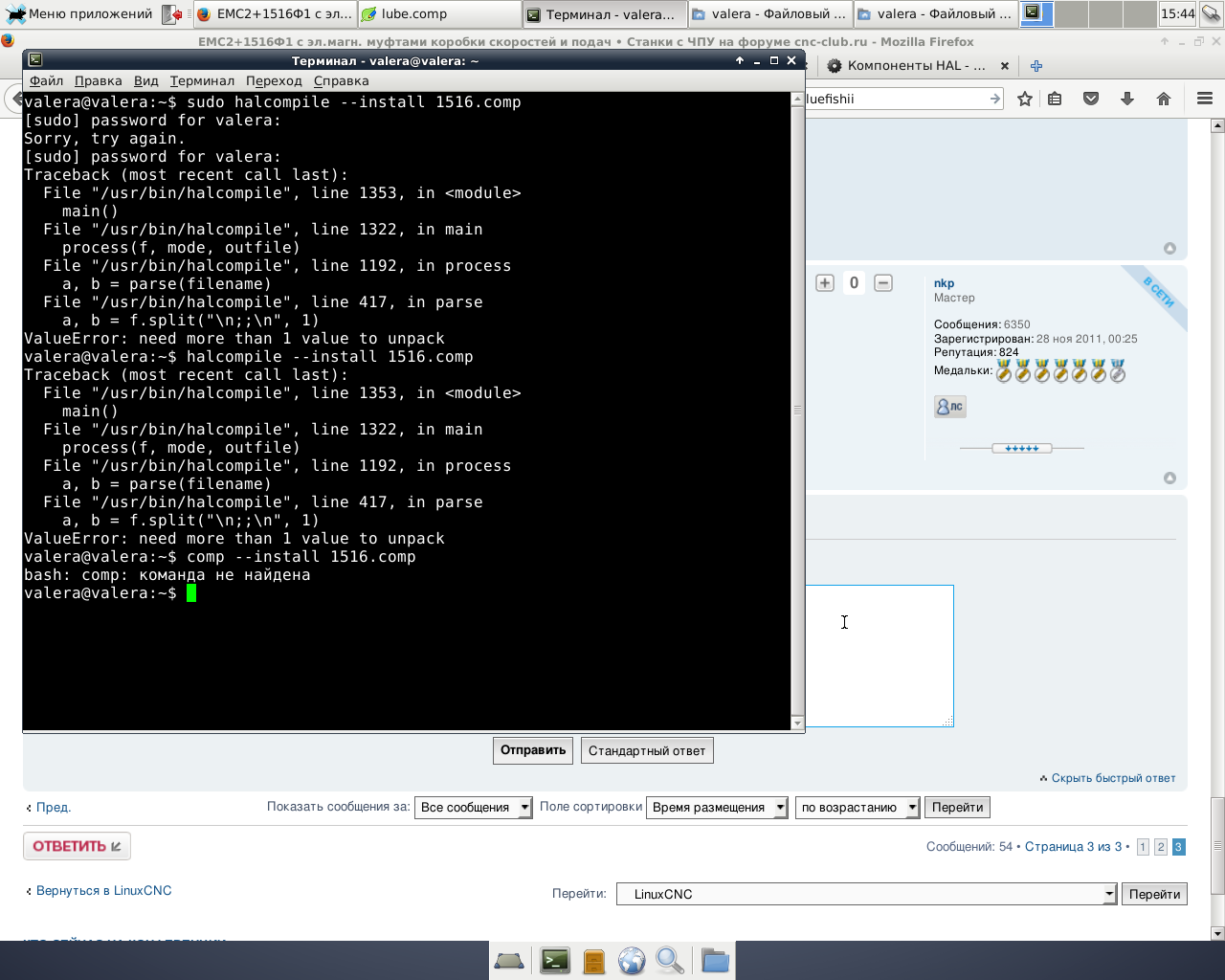Click the Firefox page scrollbar down arrow

[x=1216, y=933]
